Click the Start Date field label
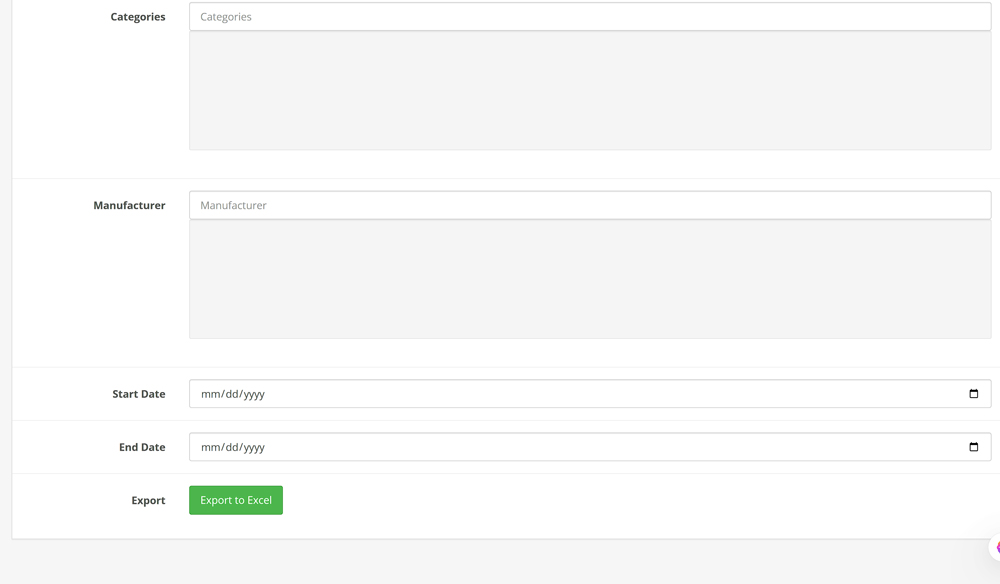 139,394
